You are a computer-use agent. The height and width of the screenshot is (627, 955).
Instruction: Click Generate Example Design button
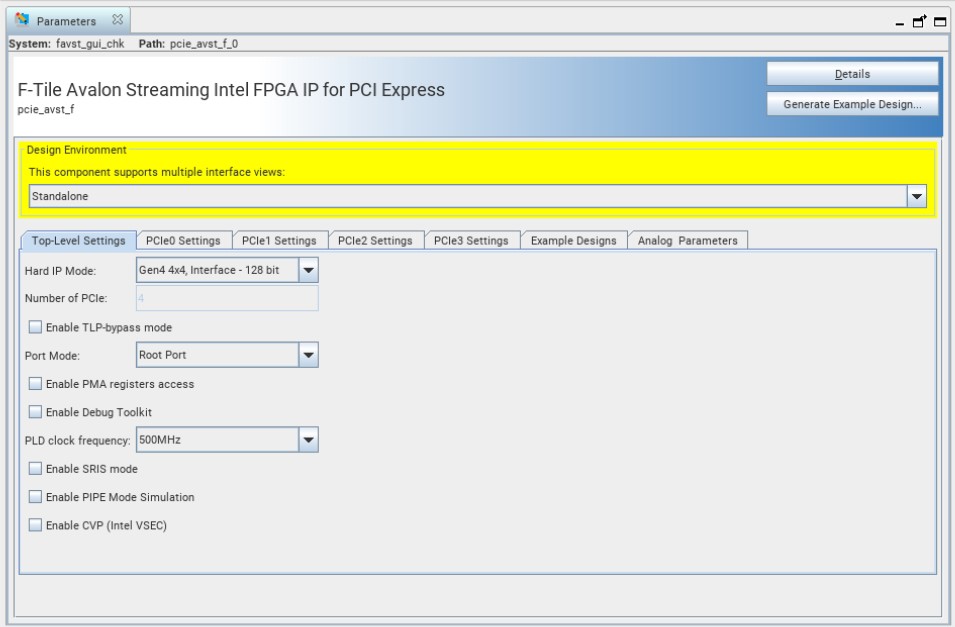[x=852, y=104]
